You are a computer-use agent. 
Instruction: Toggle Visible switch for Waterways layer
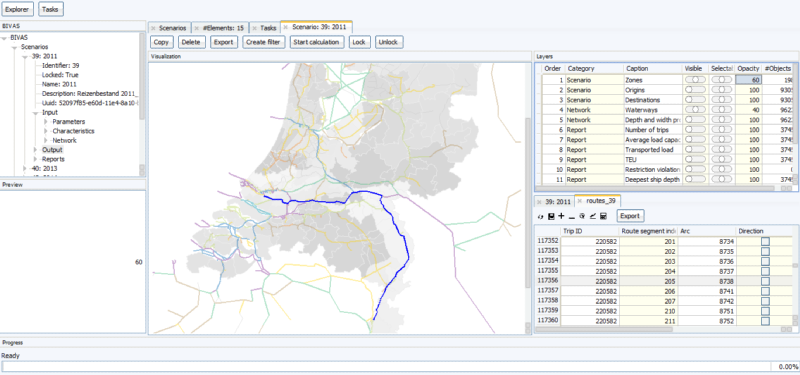coord(695,110)
